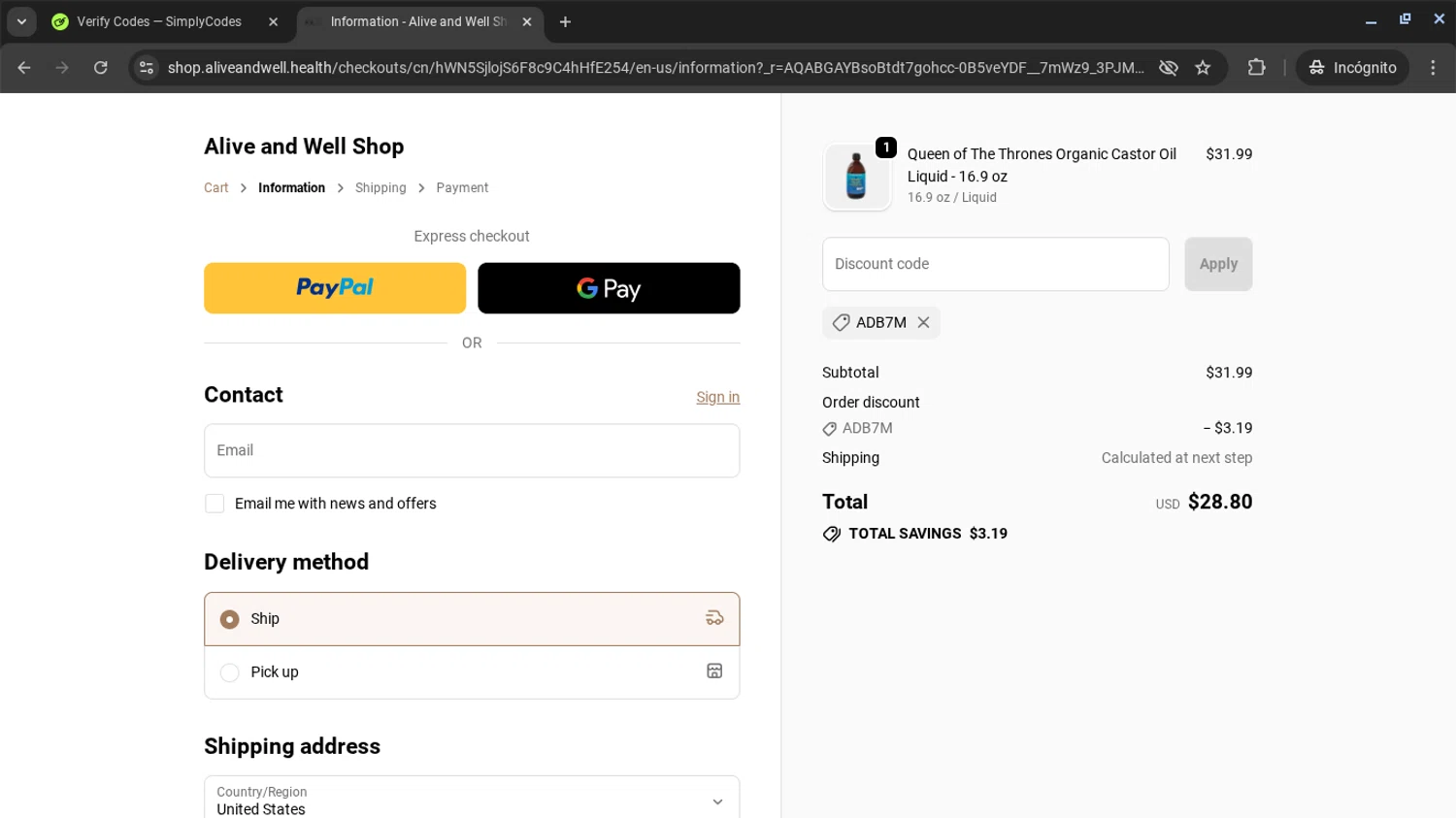Open Chrome three-dot menu
Viewport: 1456px width, 818px height.
[1433, 67]
